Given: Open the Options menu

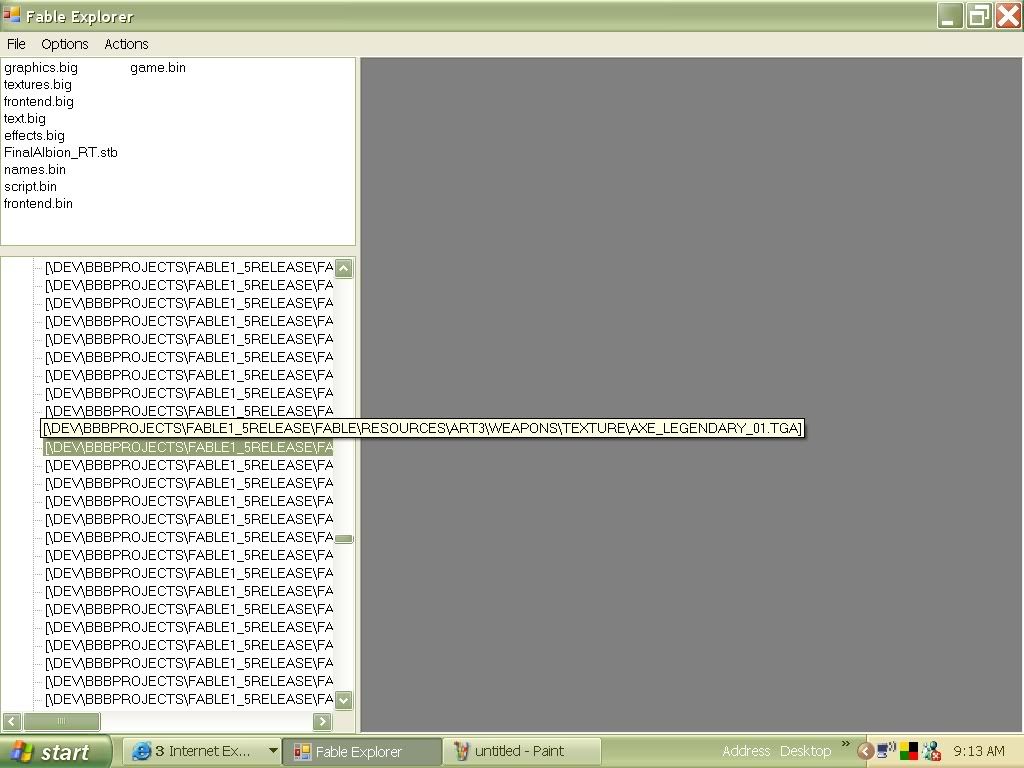Looking at the screenshot, I should [65, 44].
